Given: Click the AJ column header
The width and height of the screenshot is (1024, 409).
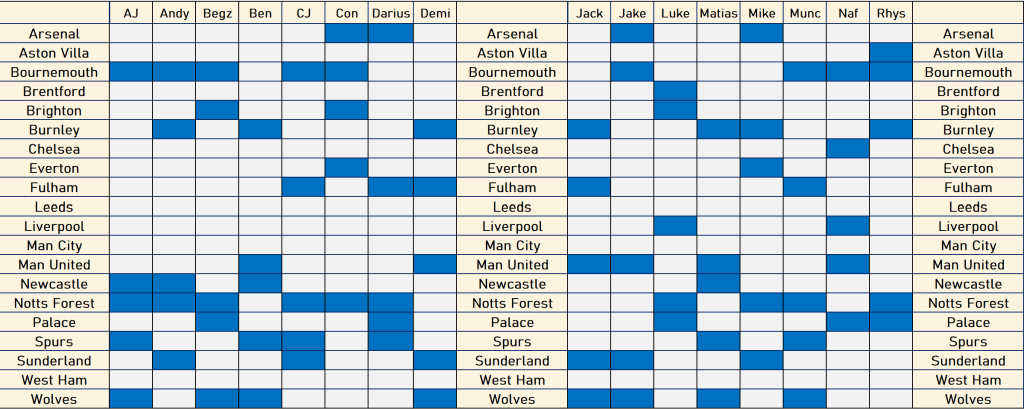Looking at the screenshot, I should [x=130, y=13].
